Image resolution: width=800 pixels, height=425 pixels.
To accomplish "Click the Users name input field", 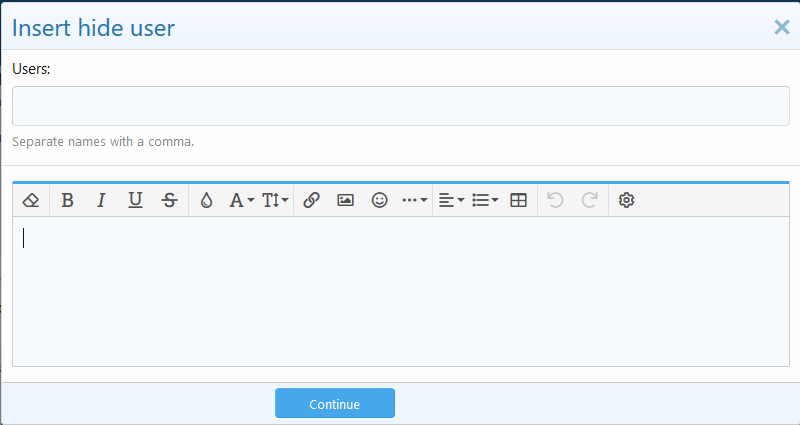I will 400,106.
